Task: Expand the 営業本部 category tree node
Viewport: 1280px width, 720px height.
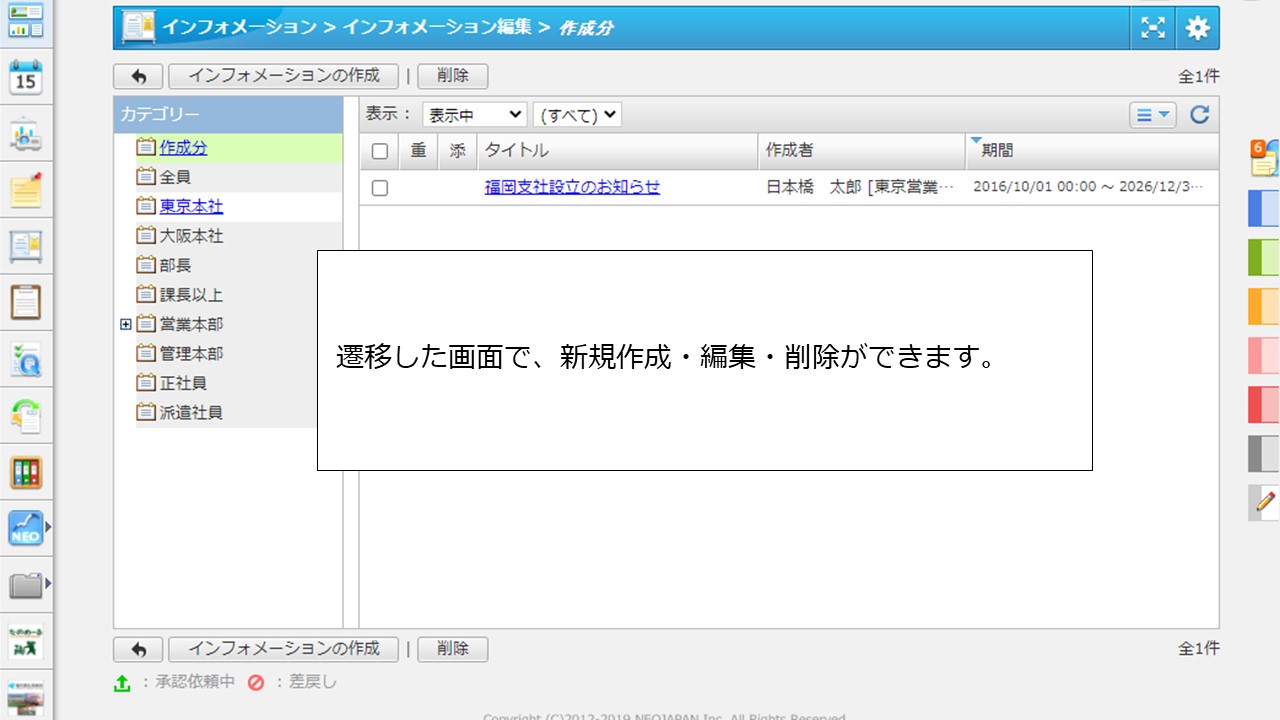Action: tap(125, 324)
